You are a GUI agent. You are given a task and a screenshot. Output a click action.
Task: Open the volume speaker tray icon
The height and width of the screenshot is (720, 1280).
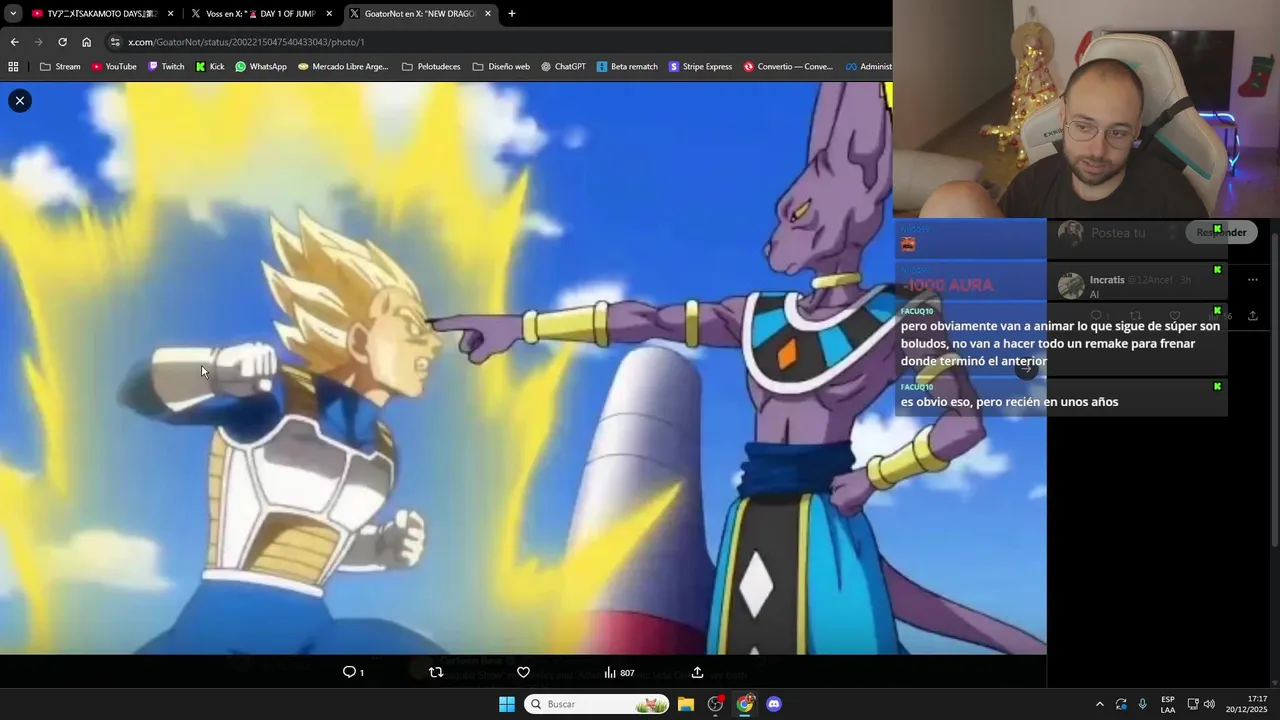pyautogui.click(x=1209, y=704)
